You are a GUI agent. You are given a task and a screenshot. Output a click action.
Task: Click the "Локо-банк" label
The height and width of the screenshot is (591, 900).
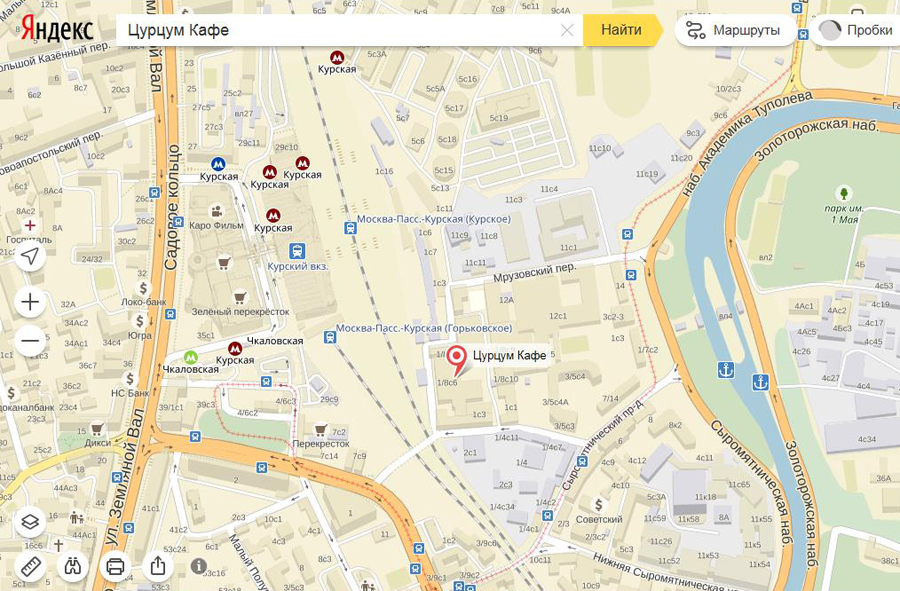143,302
